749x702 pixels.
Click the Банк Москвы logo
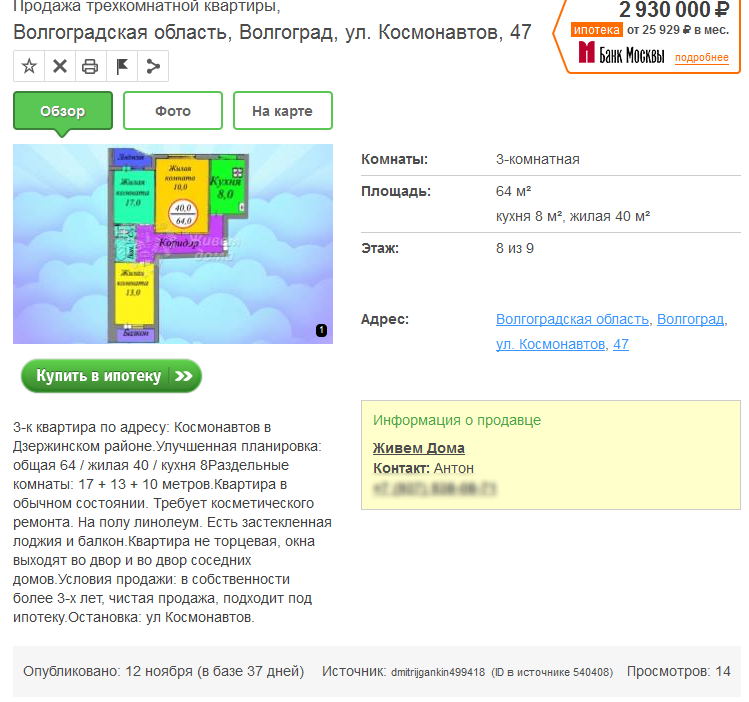[x=621, y=53]
